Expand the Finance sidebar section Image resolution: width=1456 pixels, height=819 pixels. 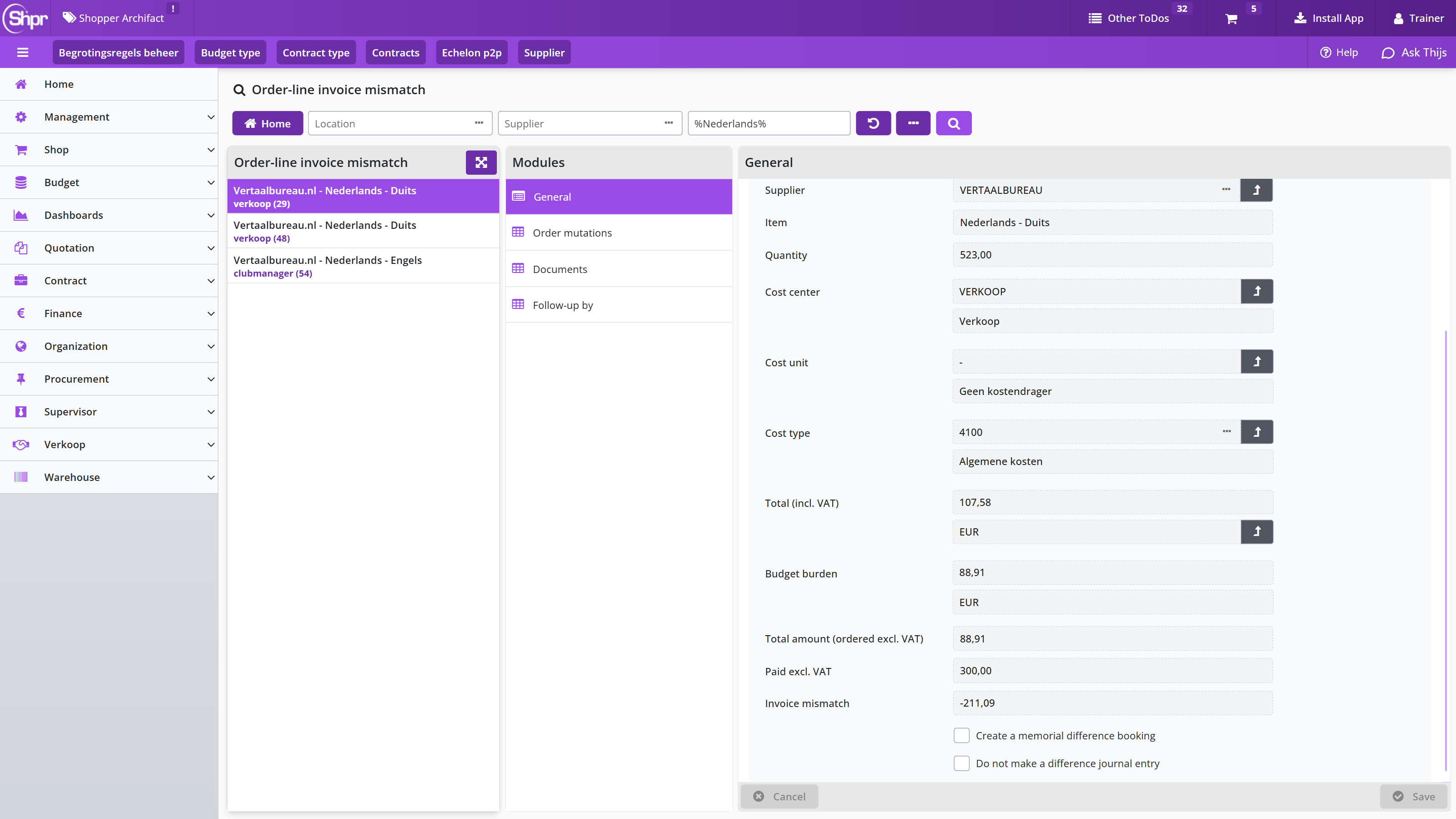coord(109,313)
